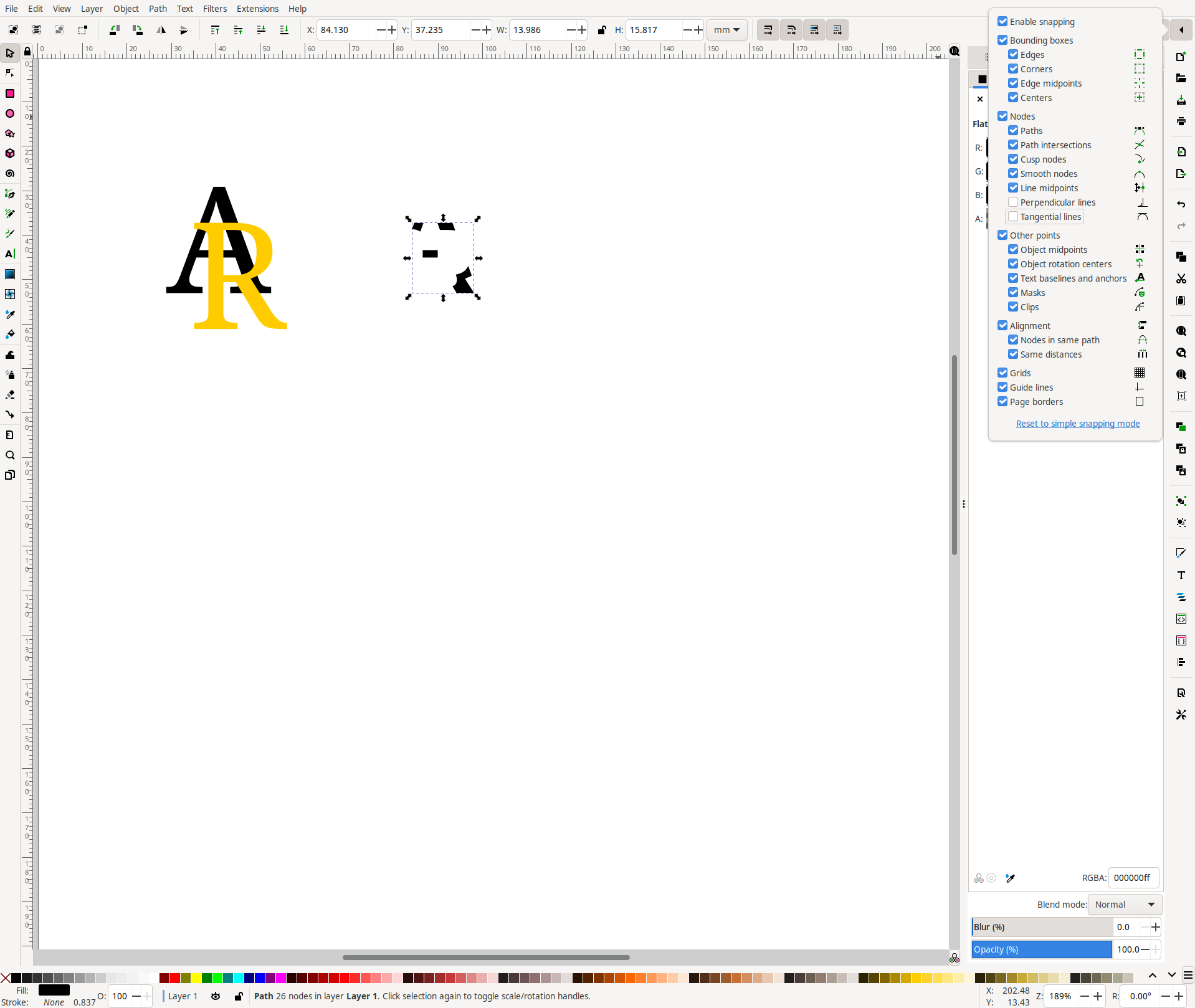The width and height of the screenshot is (1195, 1008).
Task: Disable the Enable snapping checkbox
Action: pos(1002,22)
